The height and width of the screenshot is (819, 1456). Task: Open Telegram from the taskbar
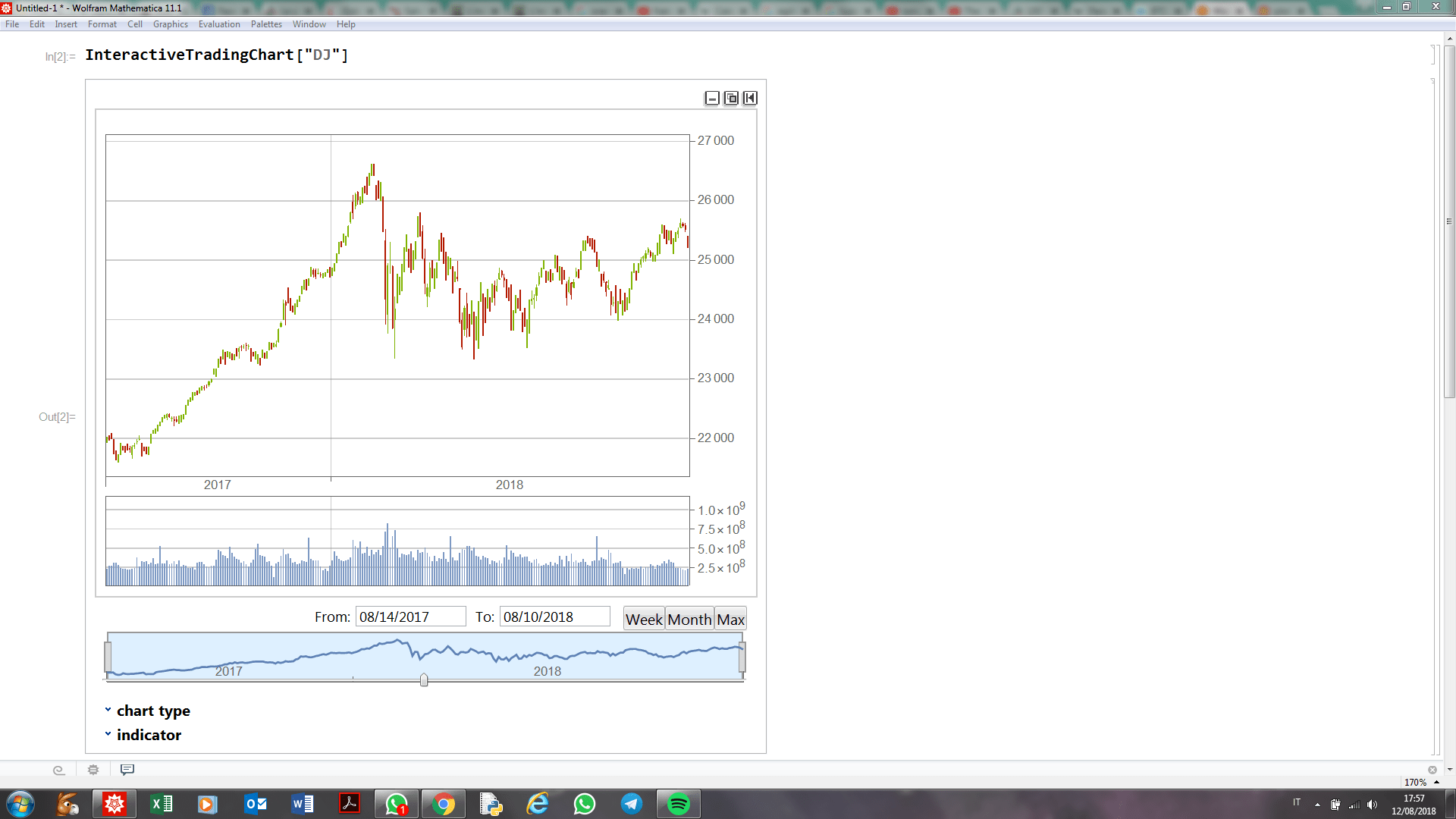coord(632,804)
